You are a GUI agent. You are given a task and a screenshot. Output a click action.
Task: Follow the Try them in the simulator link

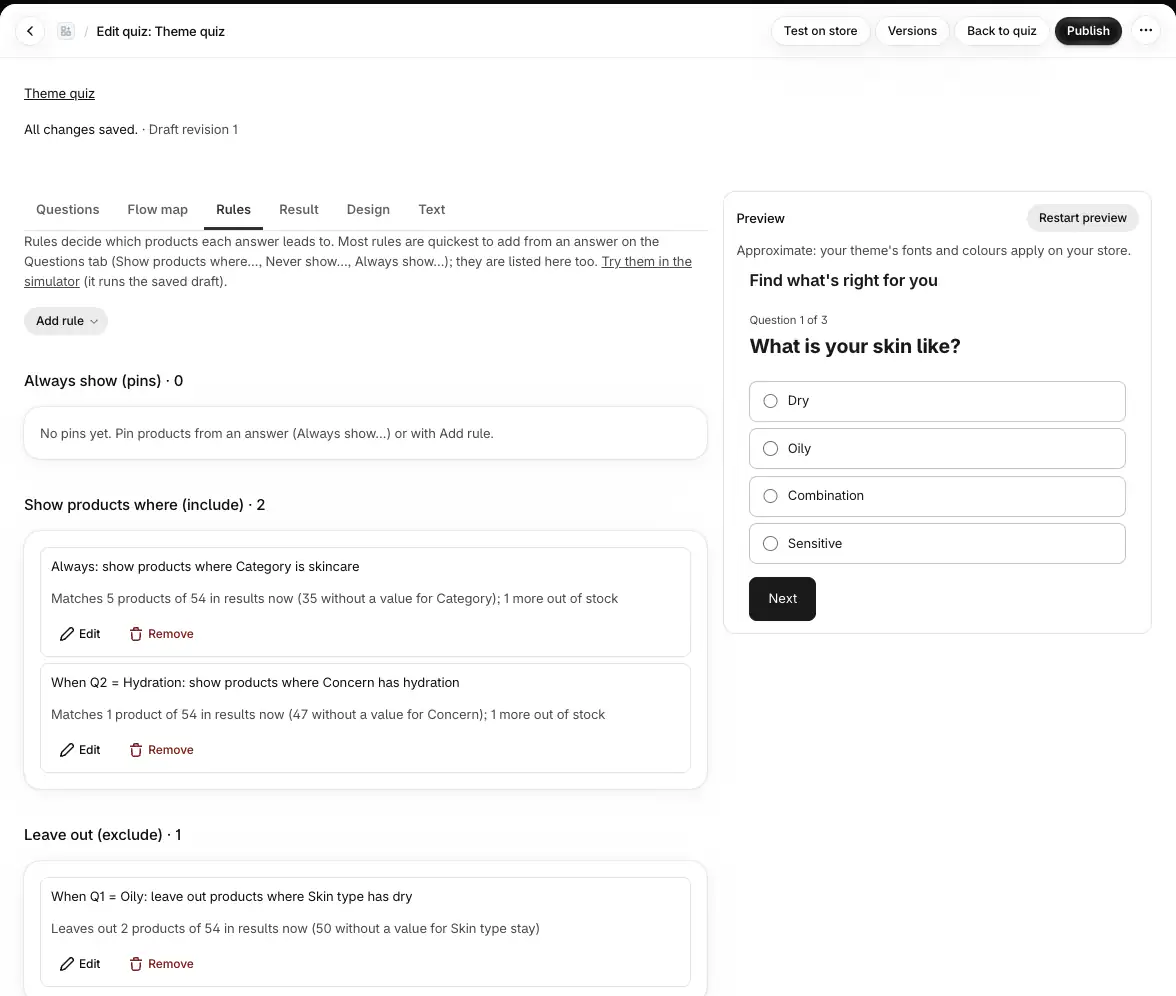click(646, 262)
